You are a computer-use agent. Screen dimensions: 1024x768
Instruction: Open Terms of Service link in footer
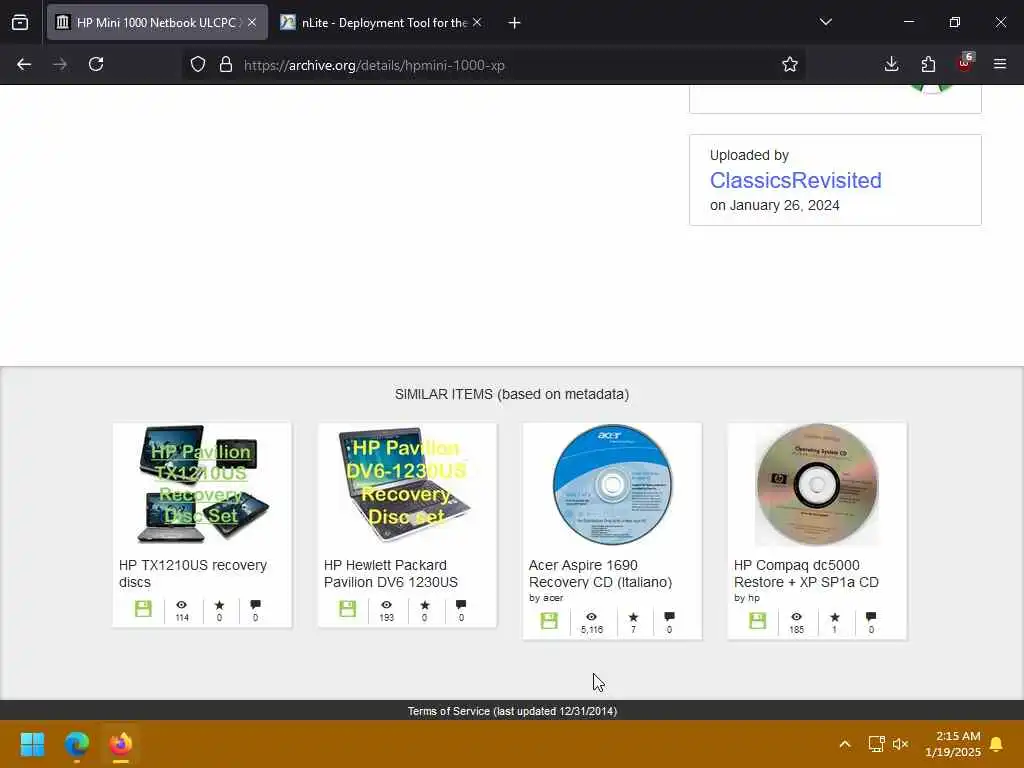512,711
